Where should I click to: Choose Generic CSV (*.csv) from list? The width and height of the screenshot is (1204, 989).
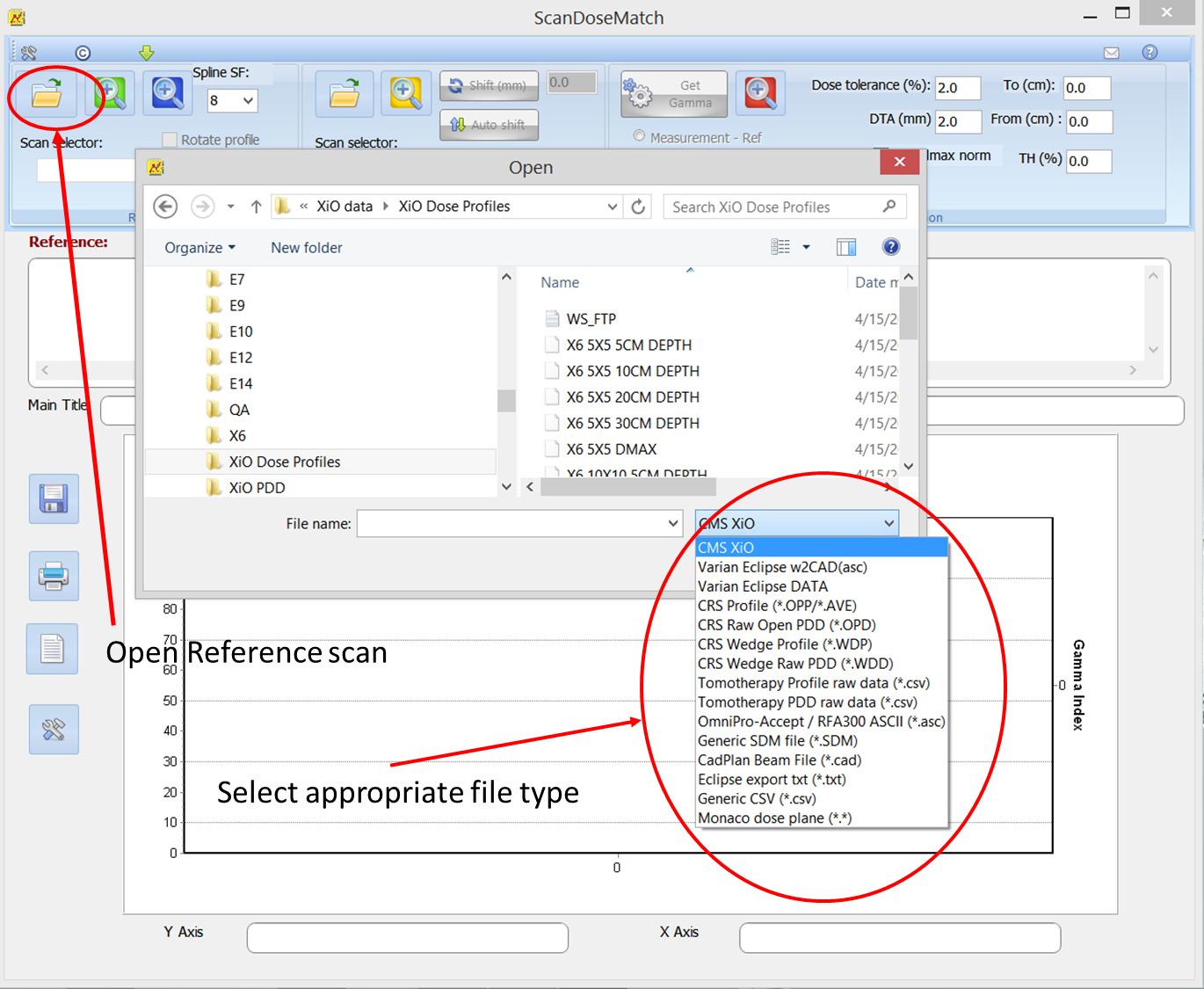(757, 798)
